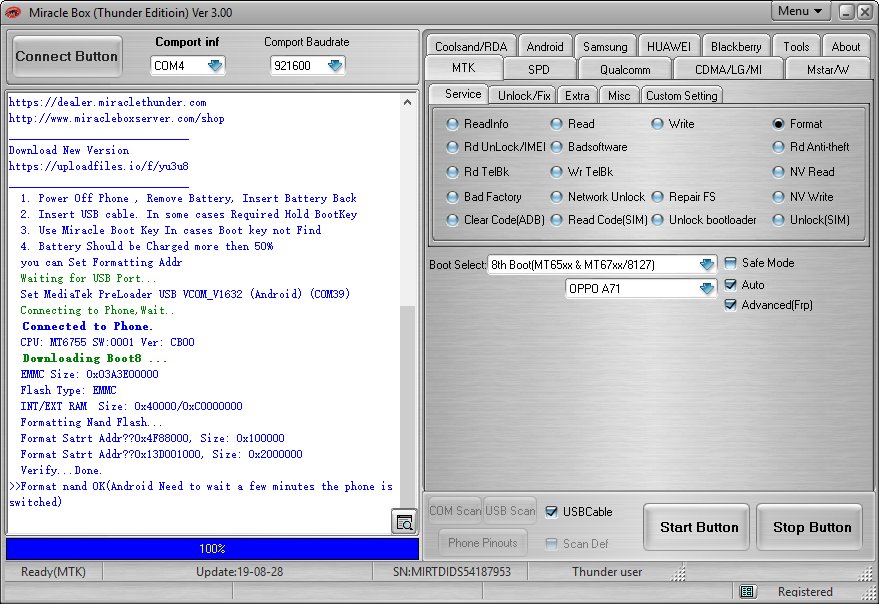Viewport: 879px width, 604px height.
Task: Open the Menu dropdown in title bar
Action: (x=800, y=11)
